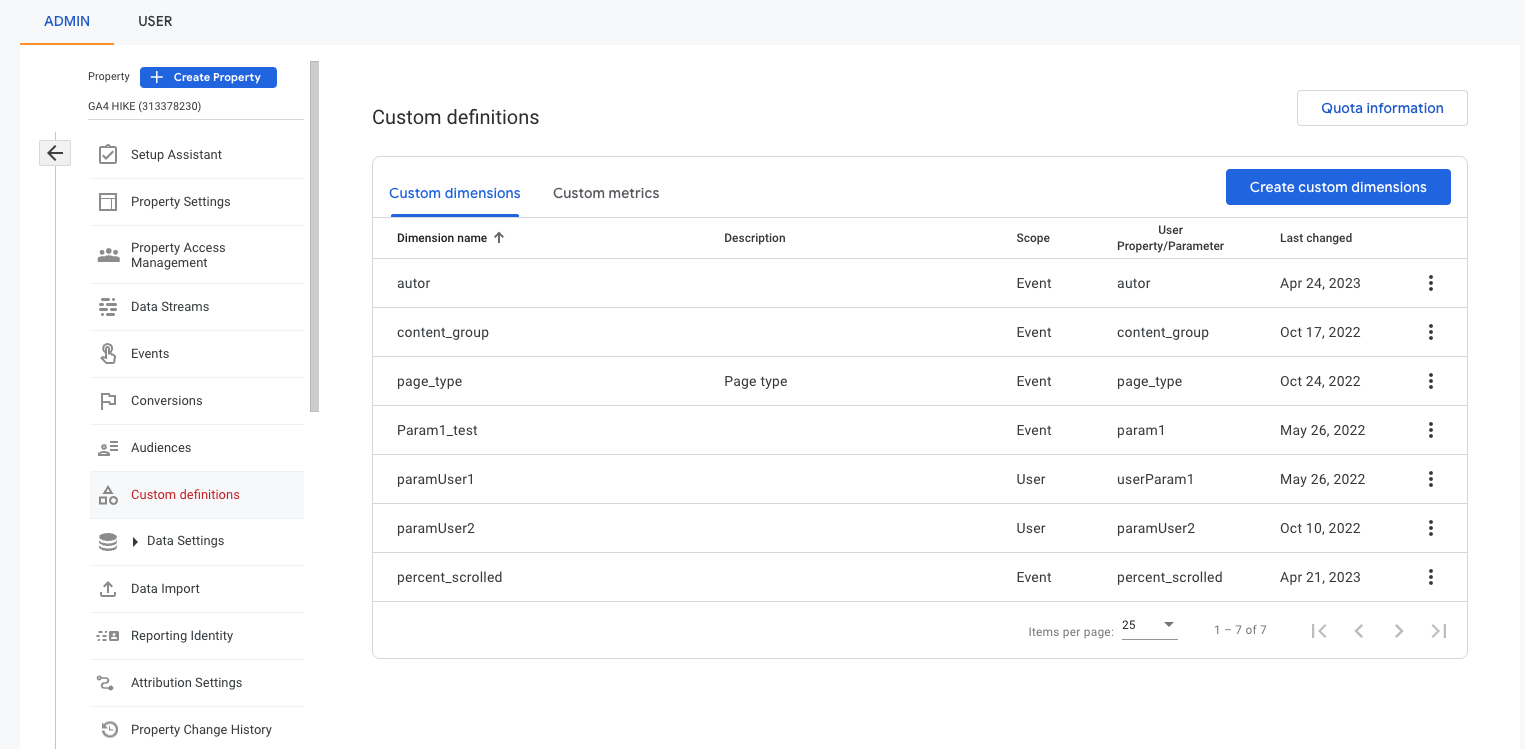The height and width of the screenshot is (749, 1525).
Task: Click the Property Access Management people icon
Action: tap(108, 255)
